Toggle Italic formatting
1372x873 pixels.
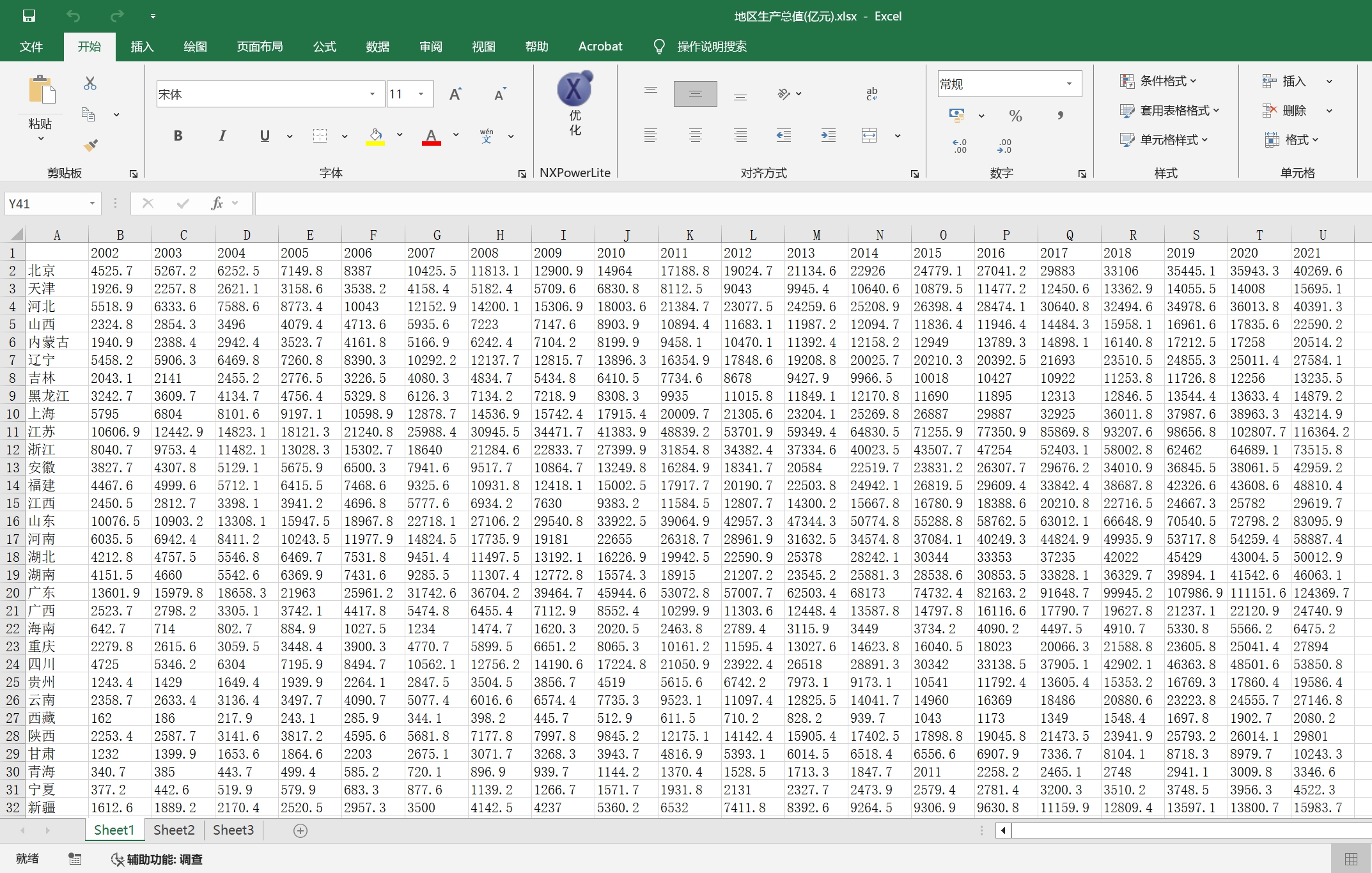[222, 135]
